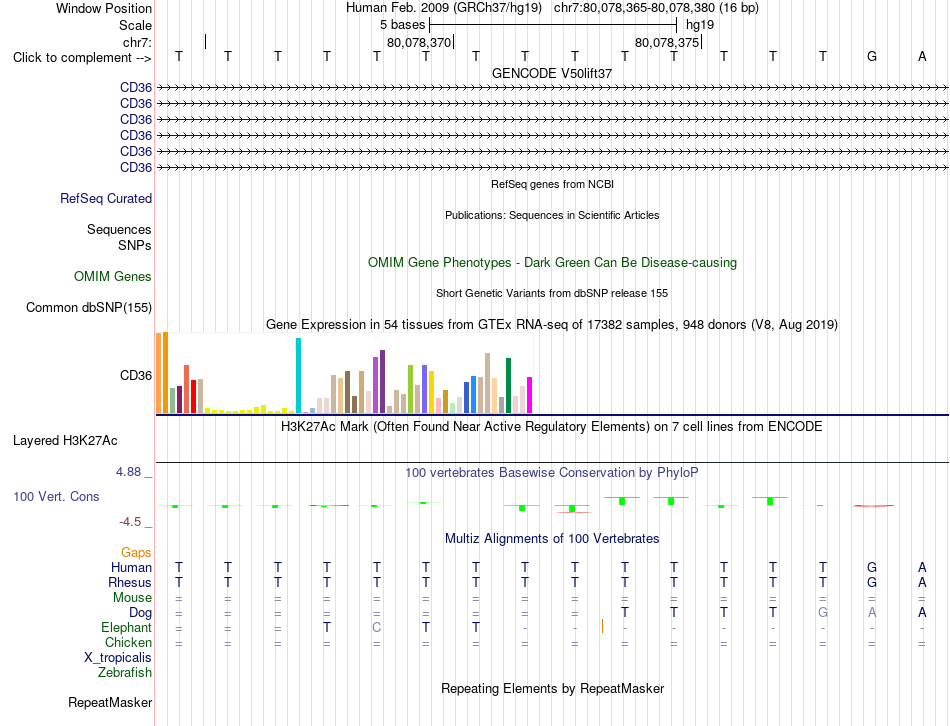The height and width of the screenshot is (726, 950).
Task: Click the G base in the complement sequence row
Action: (872, 56)
